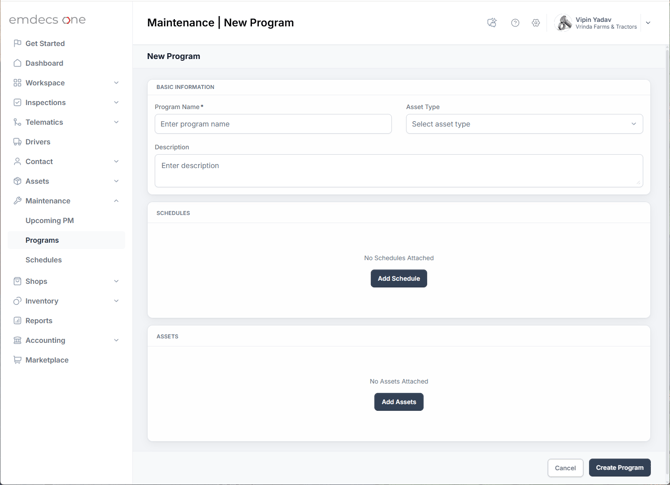Image resolution: width=670 pixels, height=485 pixels.
Task: Expand the Inspections menu chevron
Action: [116, 102]
